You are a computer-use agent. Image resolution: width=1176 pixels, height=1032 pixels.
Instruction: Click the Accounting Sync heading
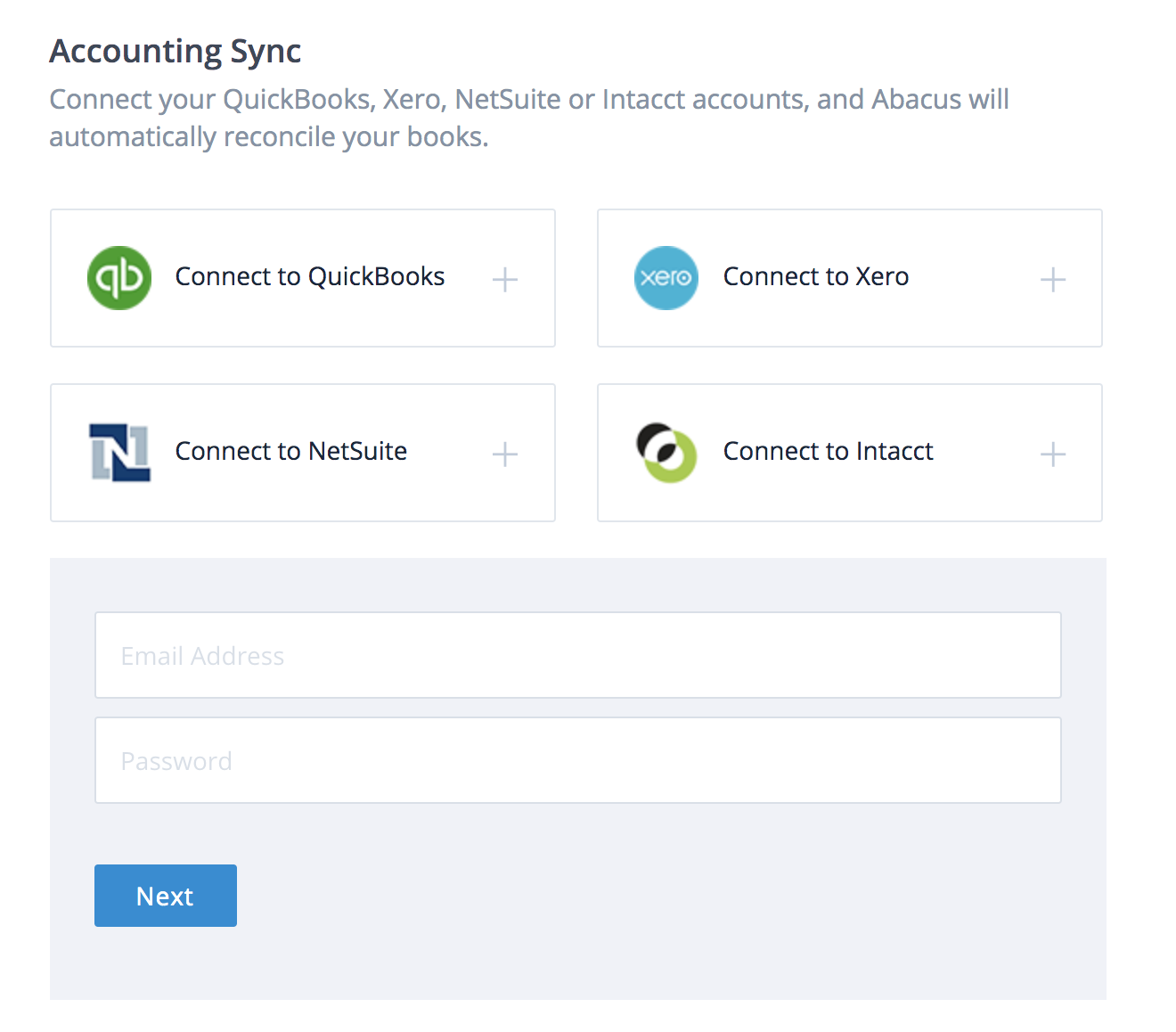click(x=176, y=52)
